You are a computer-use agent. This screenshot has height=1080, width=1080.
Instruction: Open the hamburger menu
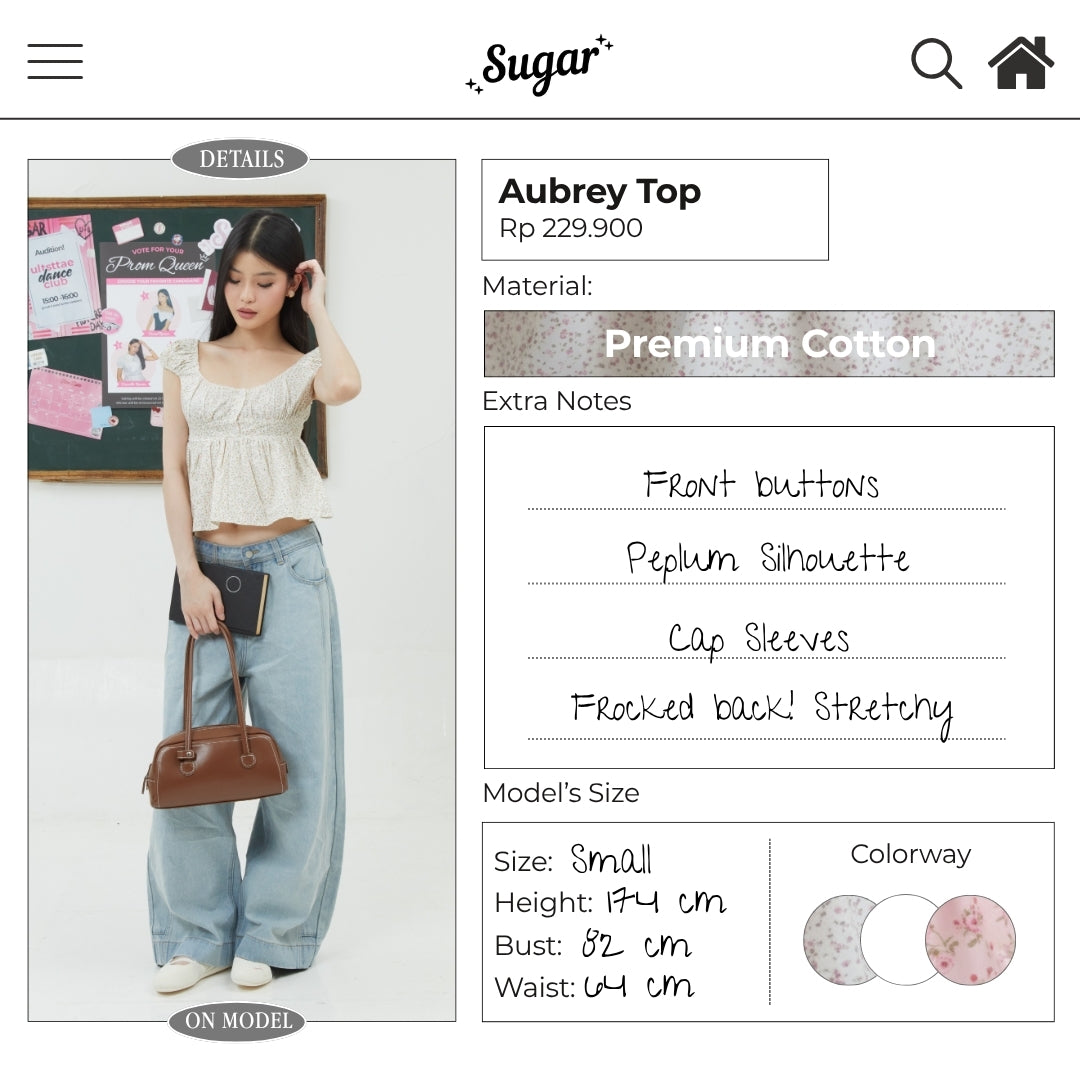click(55, 61)
